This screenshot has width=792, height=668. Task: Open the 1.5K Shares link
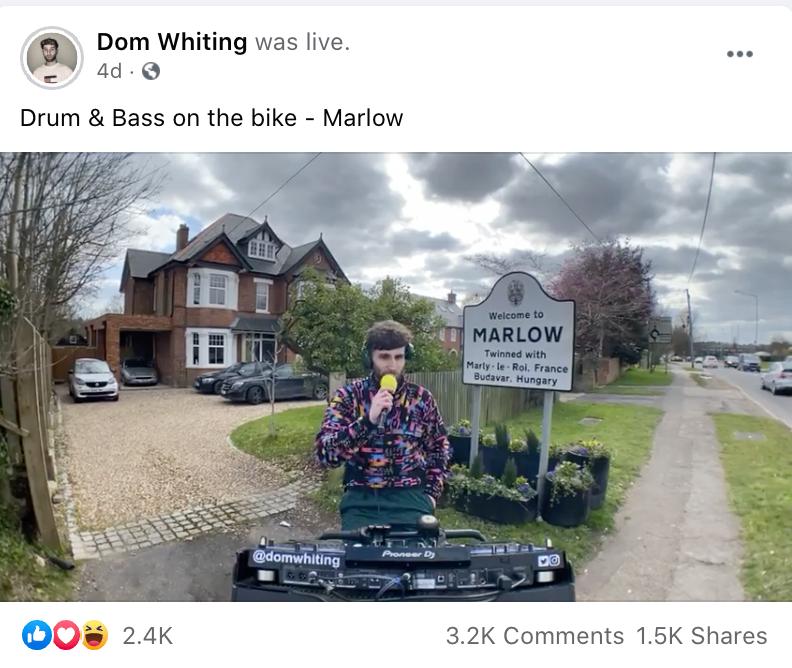pos(702,636)
